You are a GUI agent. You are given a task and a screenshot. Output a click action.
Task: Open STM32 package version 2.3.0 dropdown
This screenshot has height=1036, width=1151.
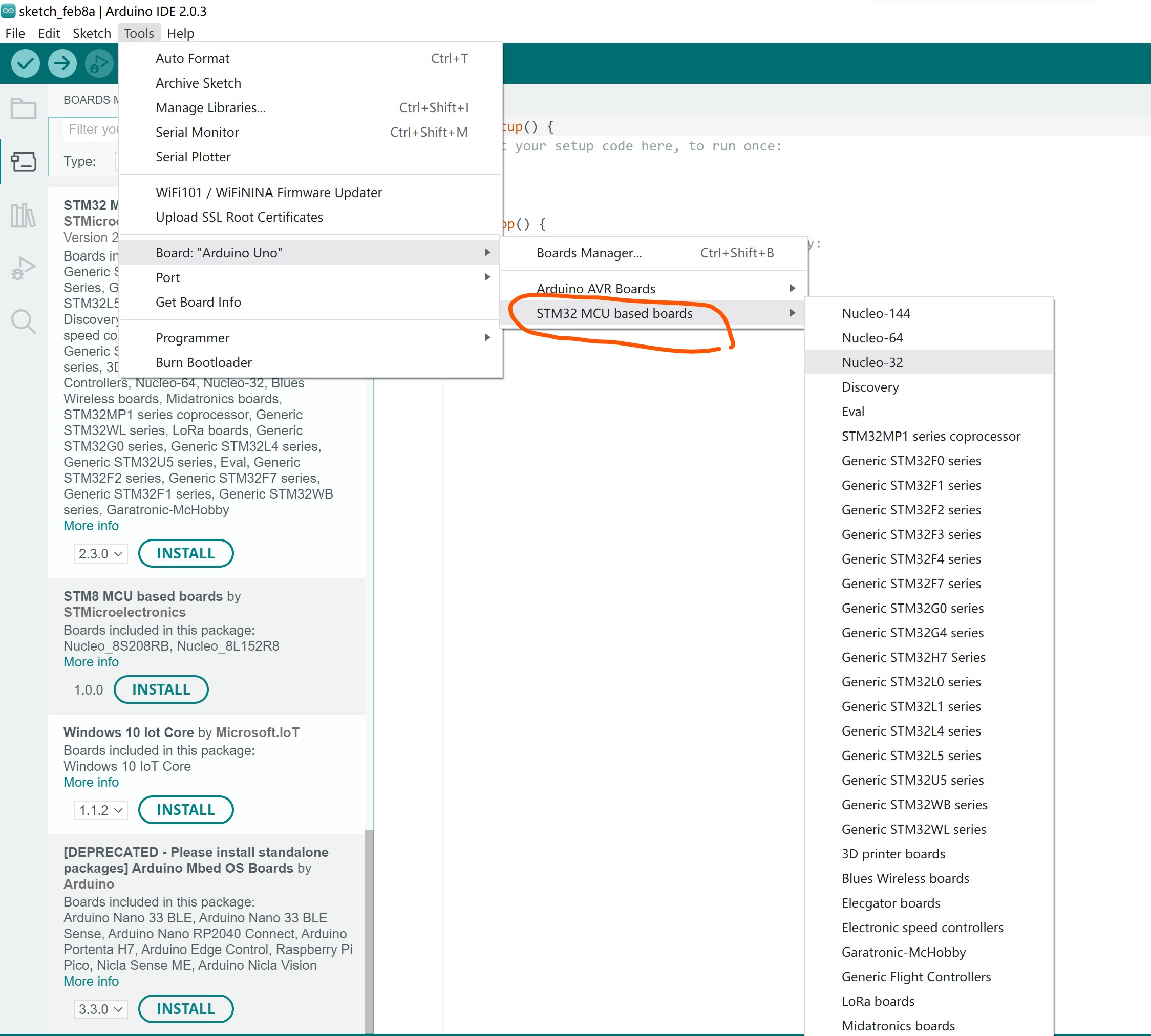(x=100, y=553)
